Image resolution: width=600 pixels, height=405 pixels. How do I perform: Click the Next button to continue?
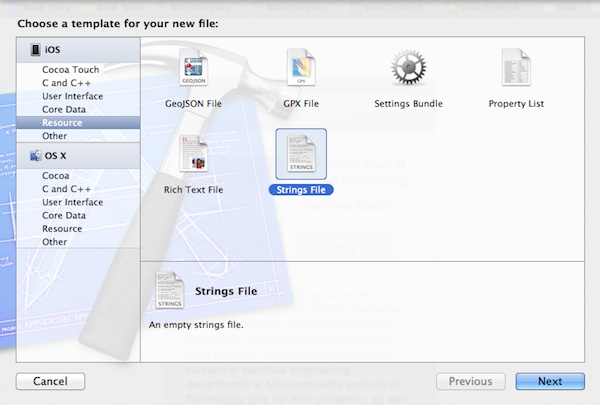click(550, 381)
